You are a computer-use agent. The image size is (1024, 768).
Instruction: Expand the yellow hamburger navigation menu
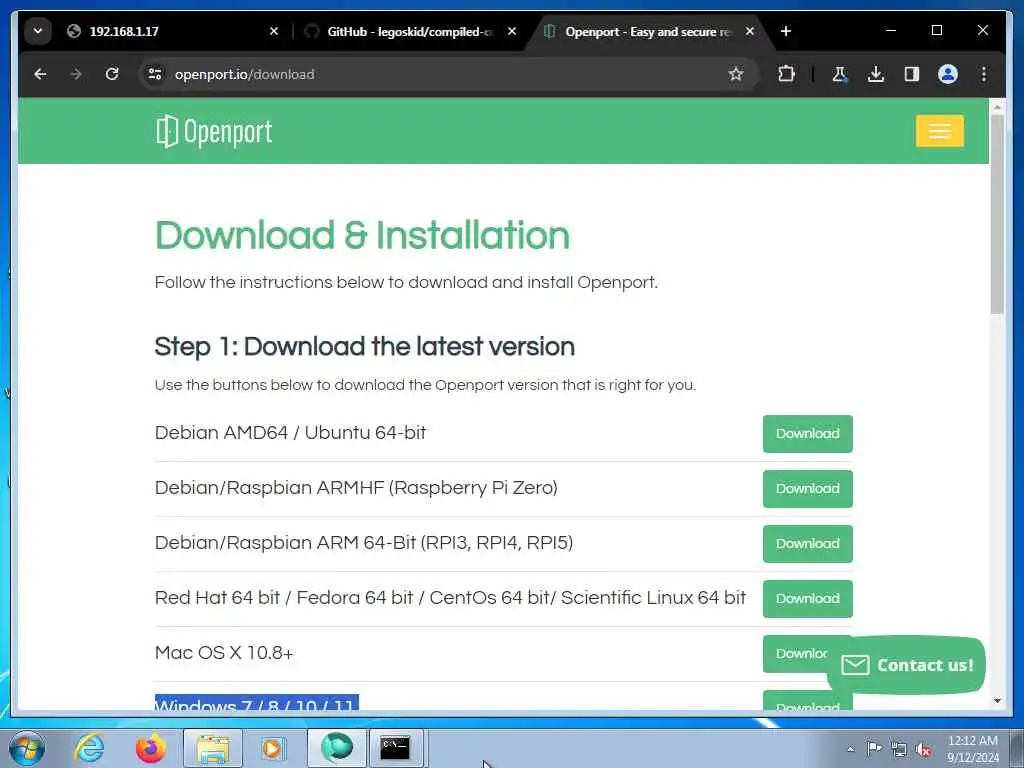coord(939,131)
